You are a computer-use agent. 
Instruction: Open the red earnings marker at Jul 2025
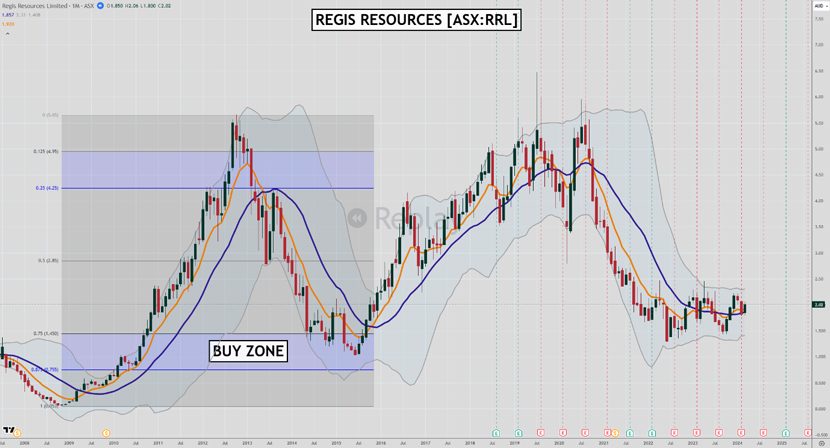pyautogui.click(x=808, y=433)
